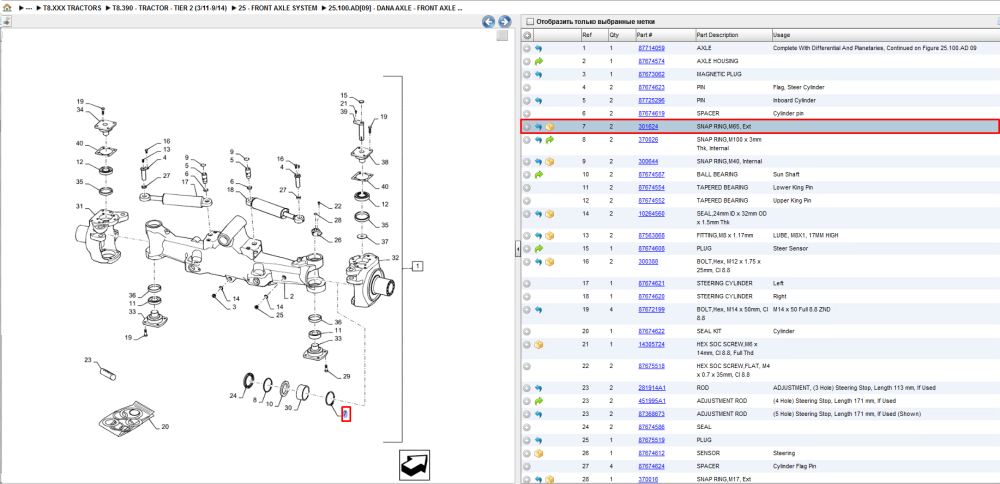Open part number link 87714059
The image size is (1000, 484).
pos(651,48)
